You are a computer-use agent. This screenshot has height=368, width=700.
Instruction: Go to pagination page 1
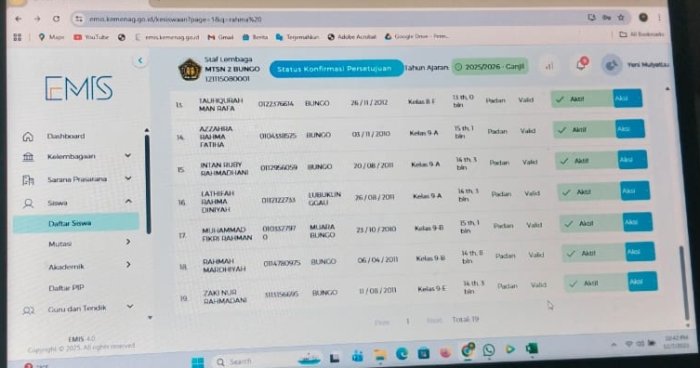click(x=408, y=321)
